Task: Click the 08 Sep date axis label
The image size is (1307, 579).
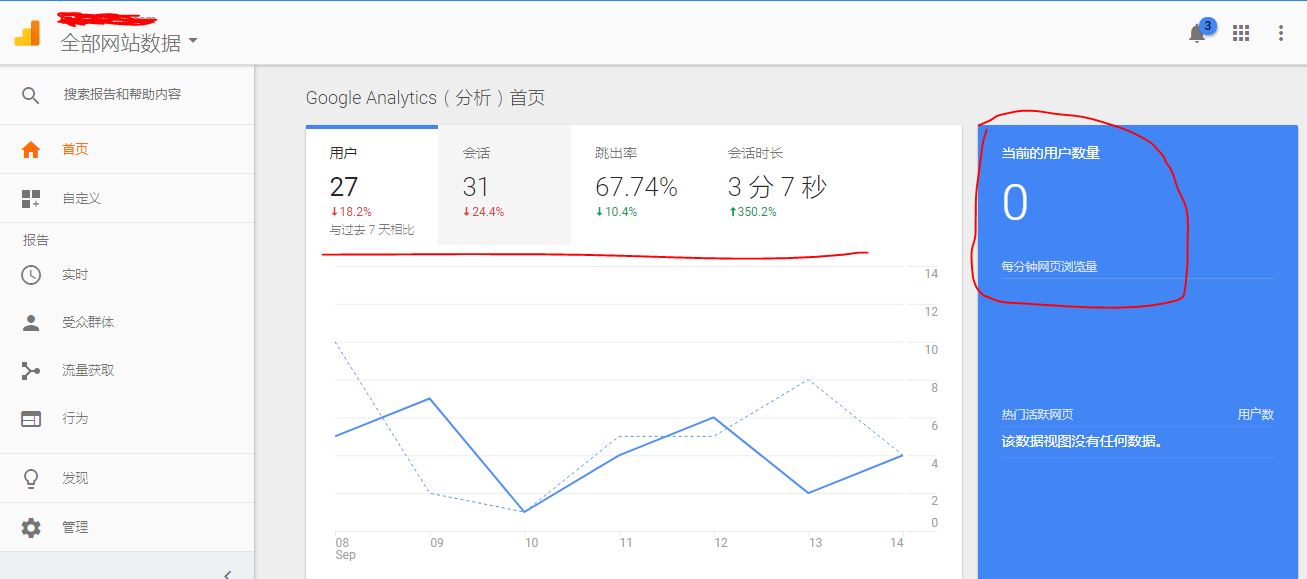Action: click(x=345, y=548)
